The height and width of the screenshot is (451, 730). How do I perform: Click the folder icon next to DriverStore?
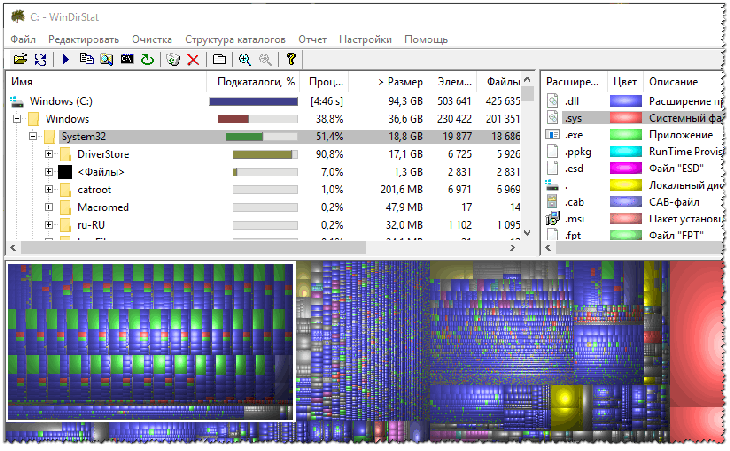(x=65, y=154)
